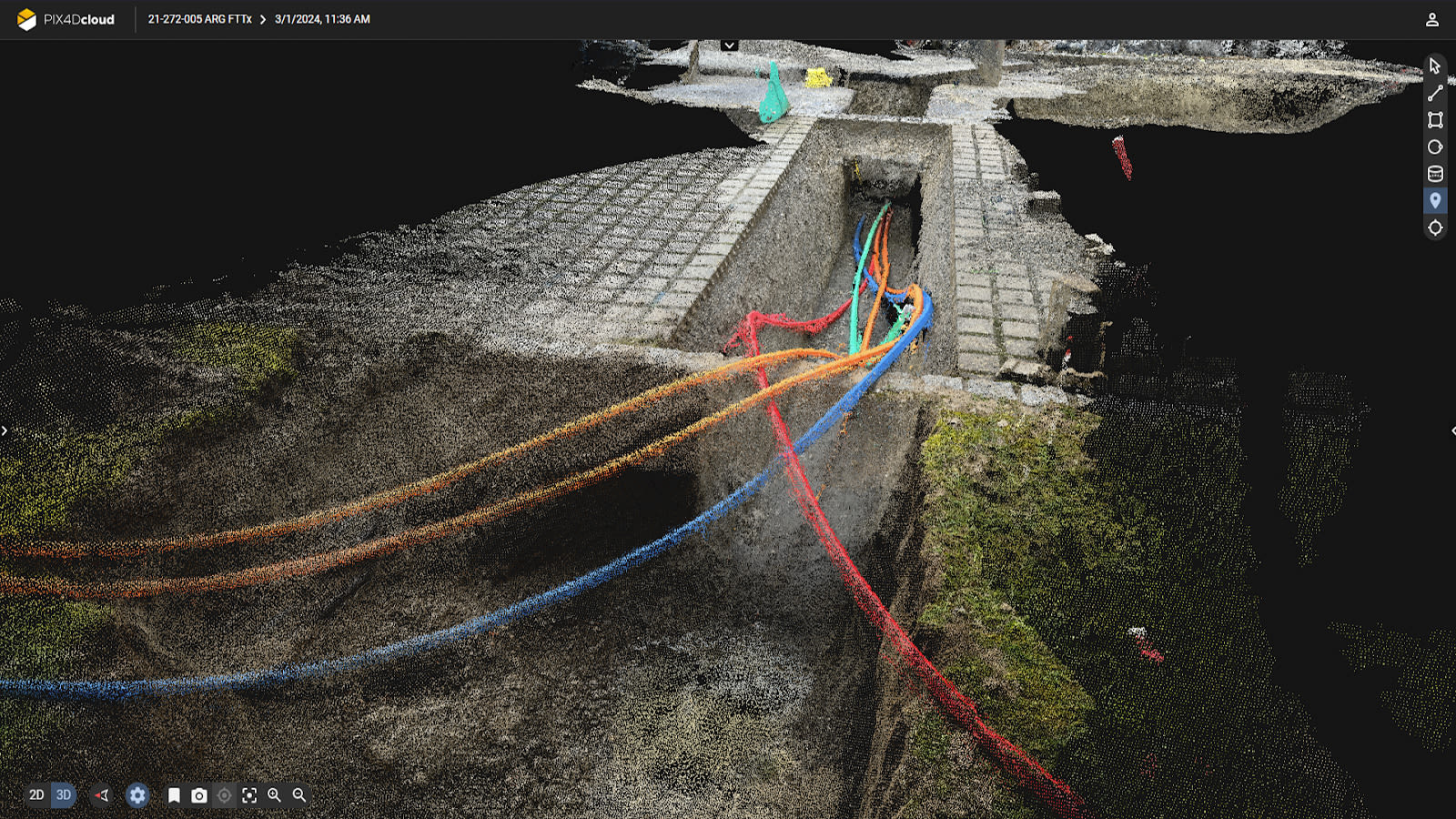Click the compass orientation control
This screenshot has height=819, width=1456.
[x=101, y=794]
